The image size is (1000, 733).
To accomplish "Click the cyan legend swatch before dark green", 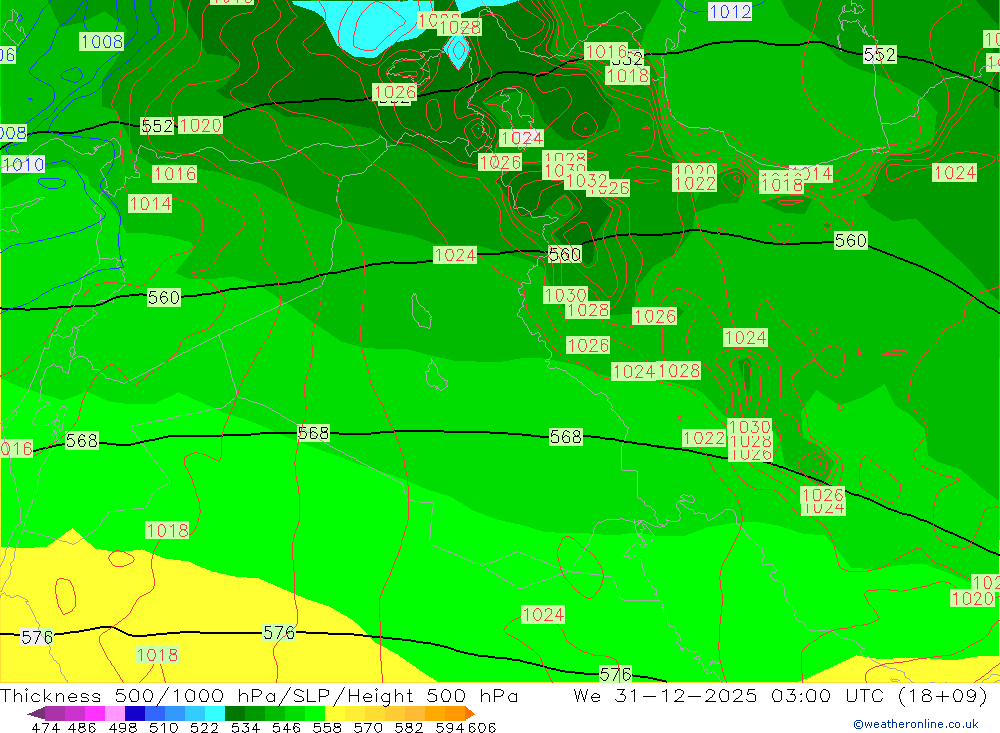I will 215,713.
